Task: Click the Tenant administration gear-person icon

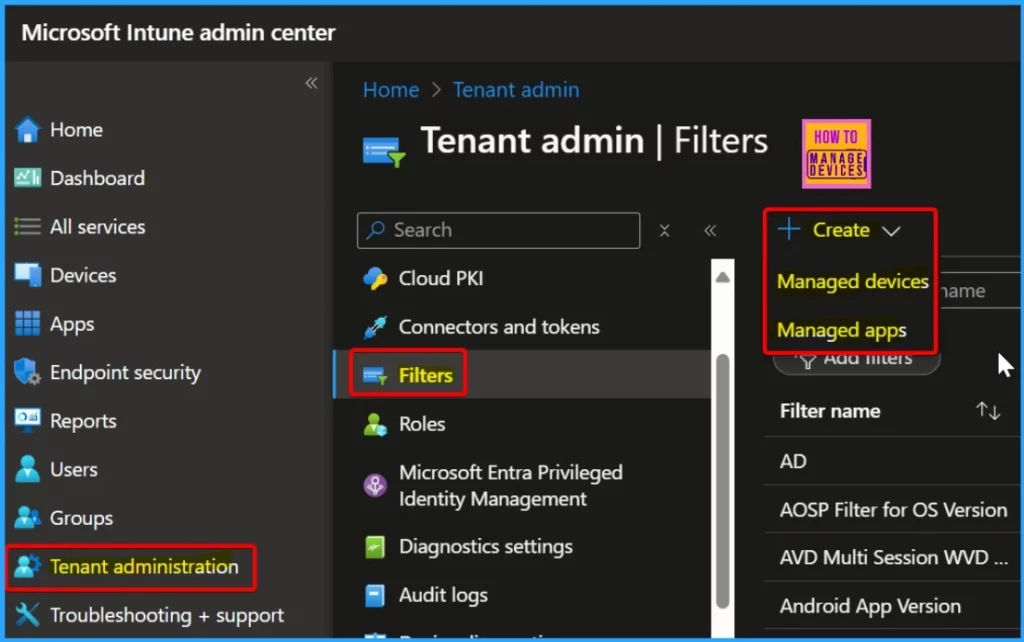Action: [x=27, y=566]
